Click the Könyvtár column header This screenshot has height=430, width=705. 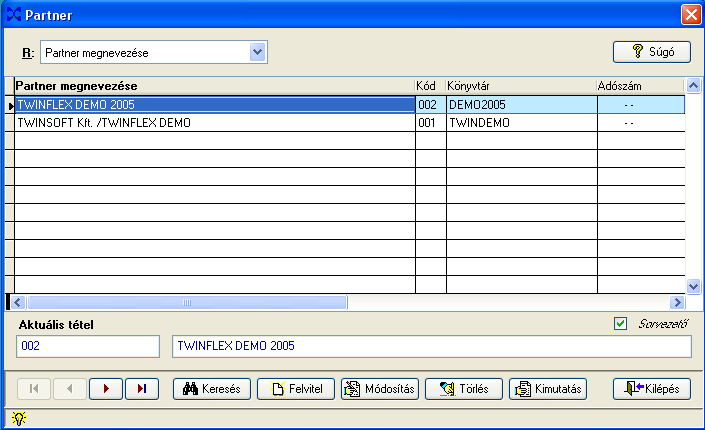[521, 86]
